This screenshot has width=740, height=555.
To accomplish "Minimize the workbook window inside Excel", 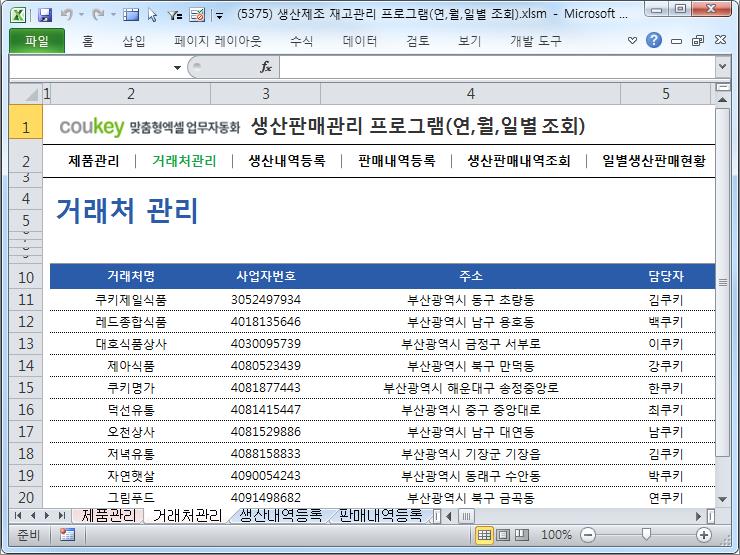I will (676, 41).
